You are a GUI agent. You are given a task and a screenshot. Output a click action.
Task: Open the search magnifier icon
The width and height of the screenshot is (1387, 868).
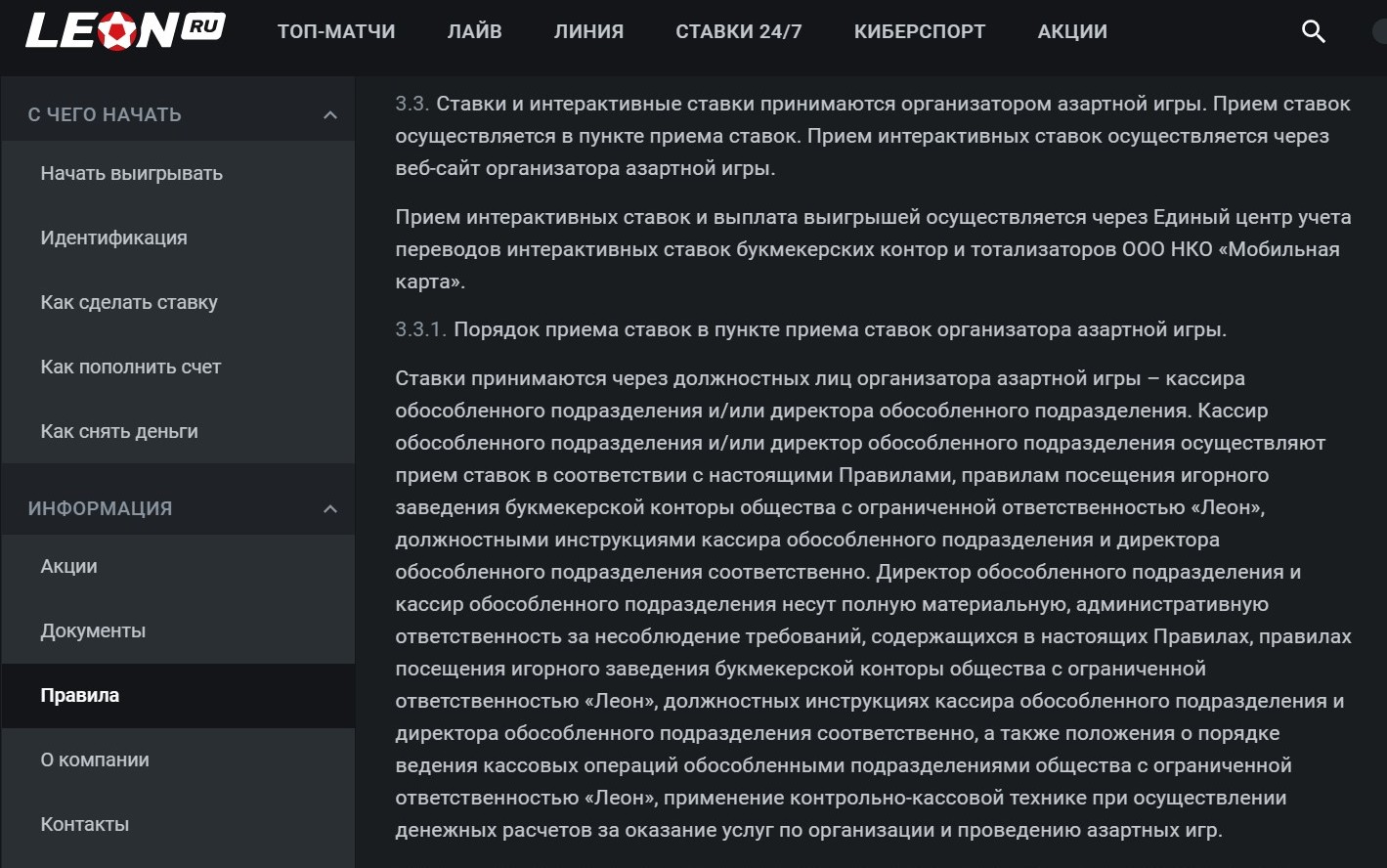click(1314, 31)
